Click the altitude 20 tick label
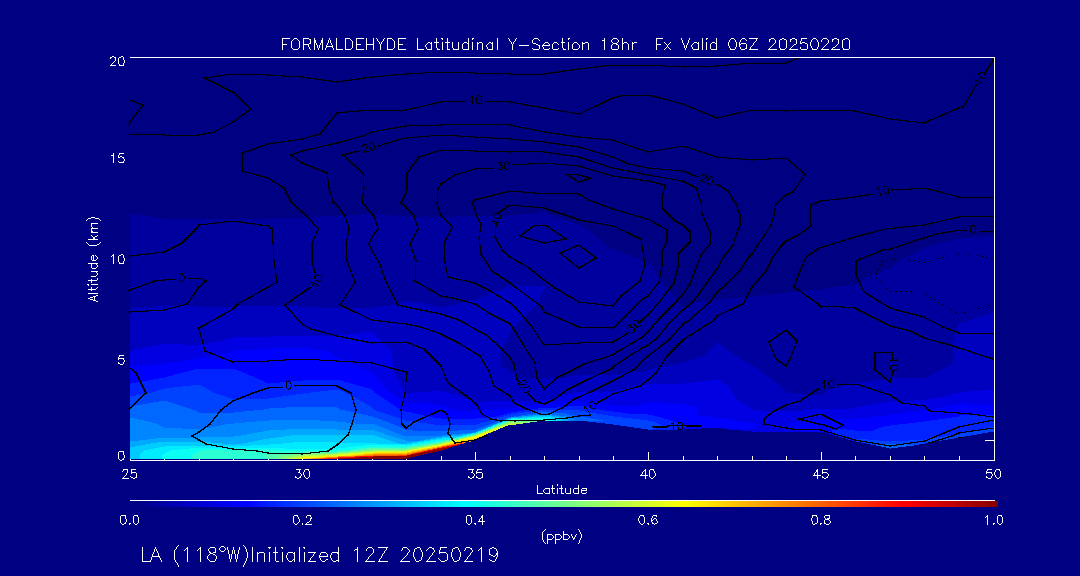 pos(115,60)
